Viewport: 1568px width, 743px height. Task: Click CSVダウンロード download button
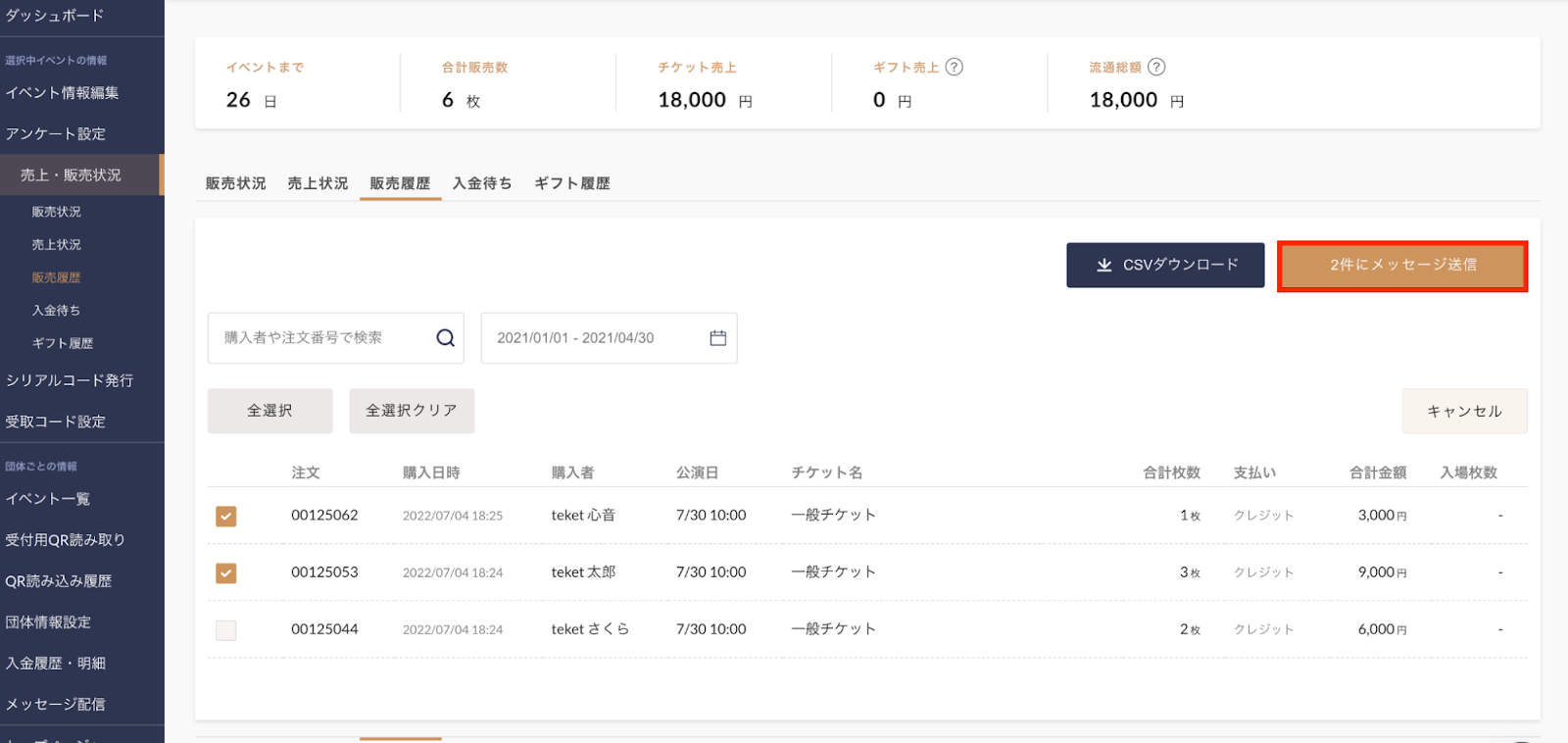pyautogui.click(x=1165, y=265)
